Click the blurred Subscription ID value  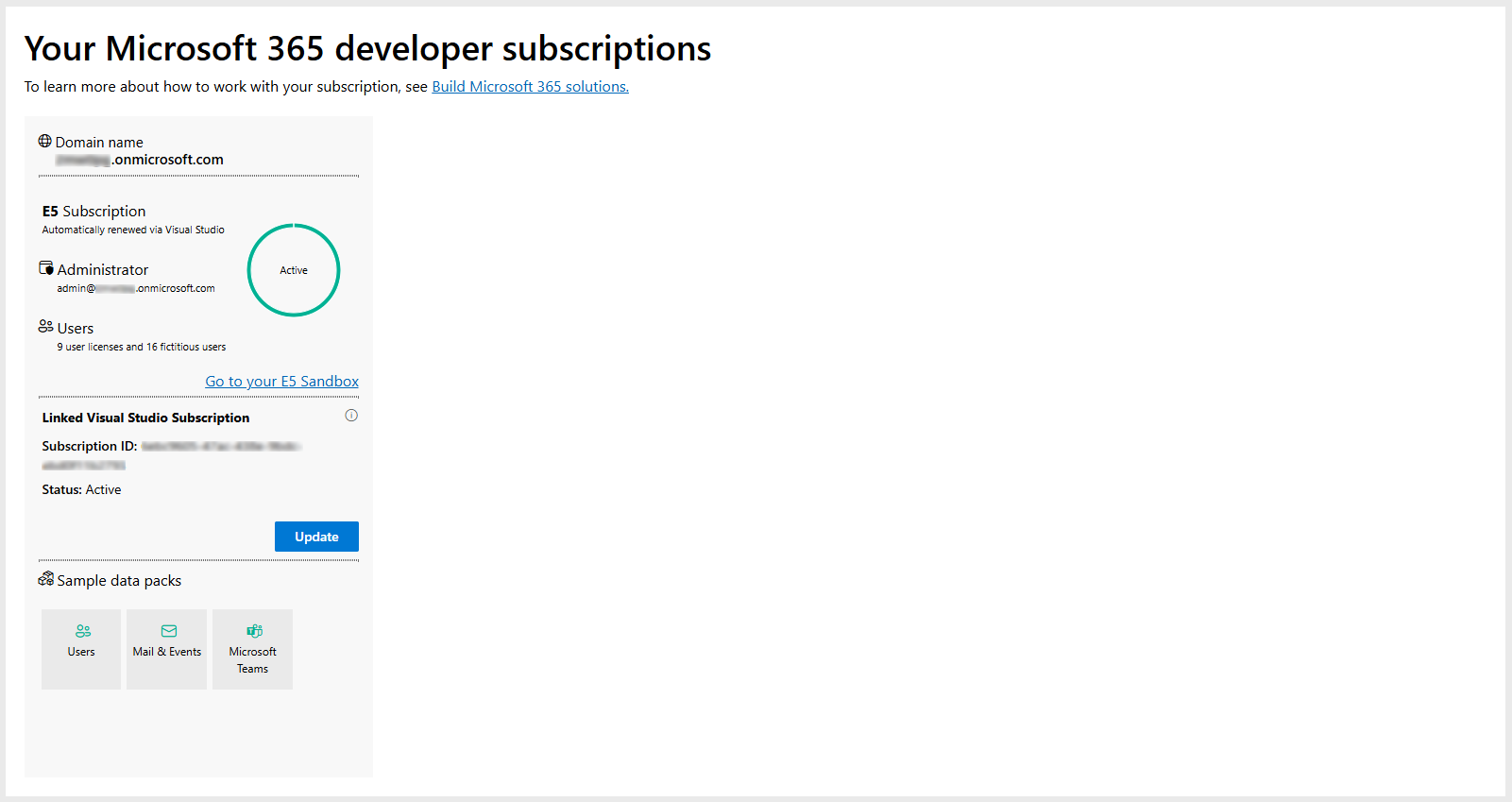pyautogui.click(x=219, y=447)
